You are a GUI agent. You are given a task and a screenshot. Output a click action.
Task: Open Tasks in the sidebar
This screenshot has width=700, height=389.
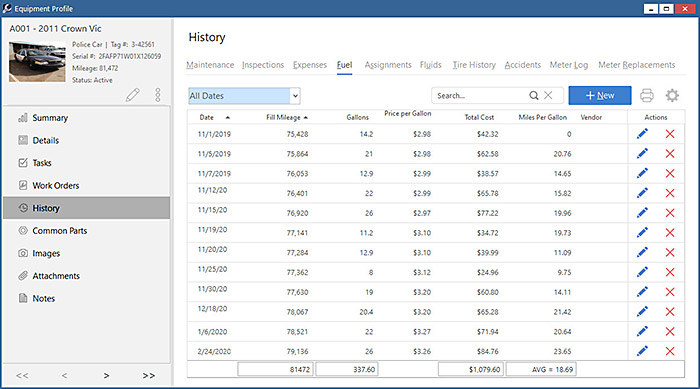[86, 163]
